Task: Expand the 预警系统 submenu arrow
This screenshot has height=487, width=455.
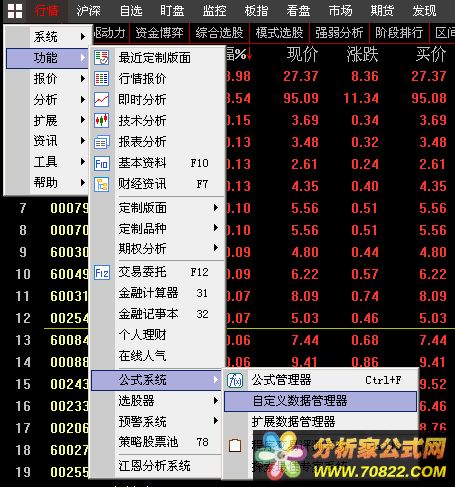Action: point(216,421)
